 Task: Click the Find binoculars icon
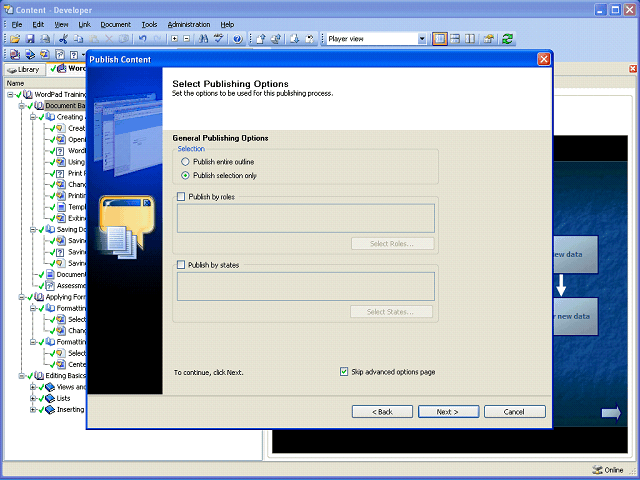tap(203, 39)
